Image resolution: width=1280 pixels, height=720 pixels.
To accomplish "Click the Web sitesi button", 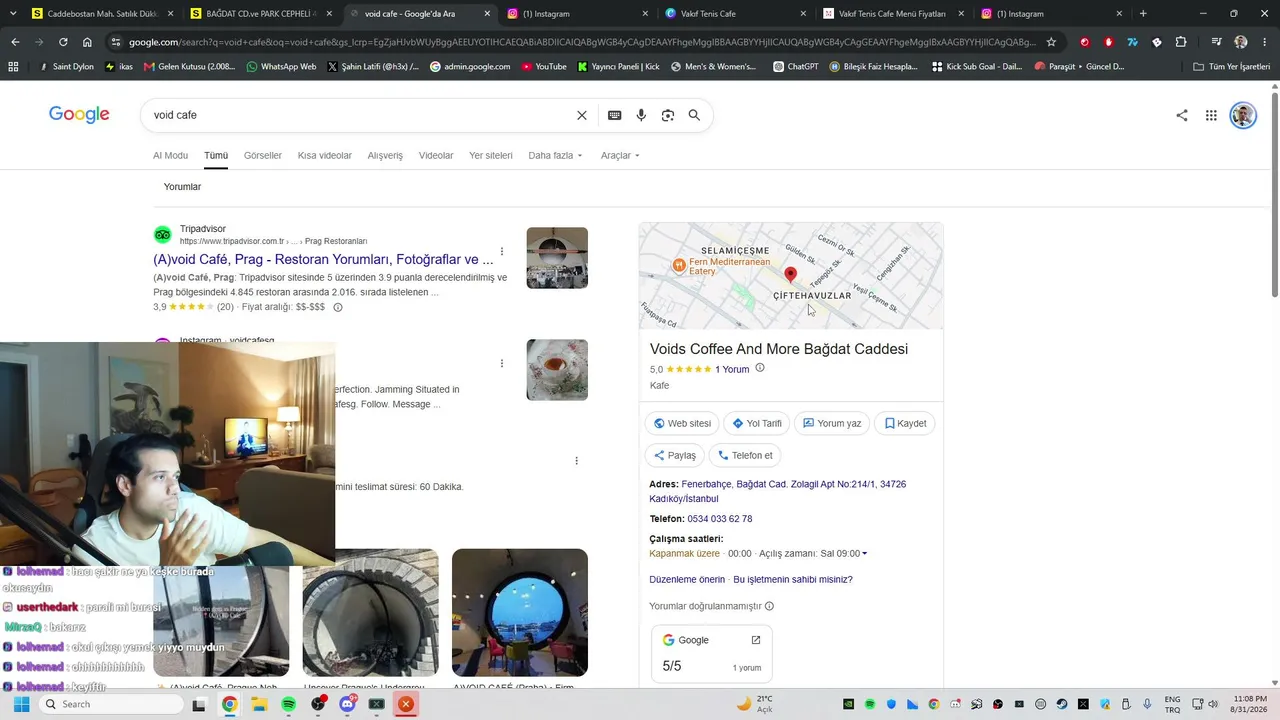I will point(682,424).
